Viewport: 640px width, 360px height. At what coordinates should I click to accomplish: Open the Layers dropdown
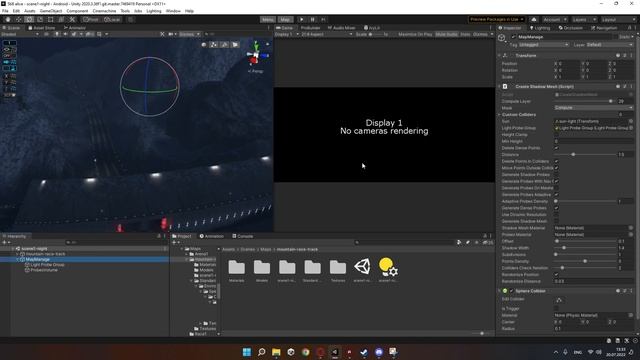[x=583, y=20]
